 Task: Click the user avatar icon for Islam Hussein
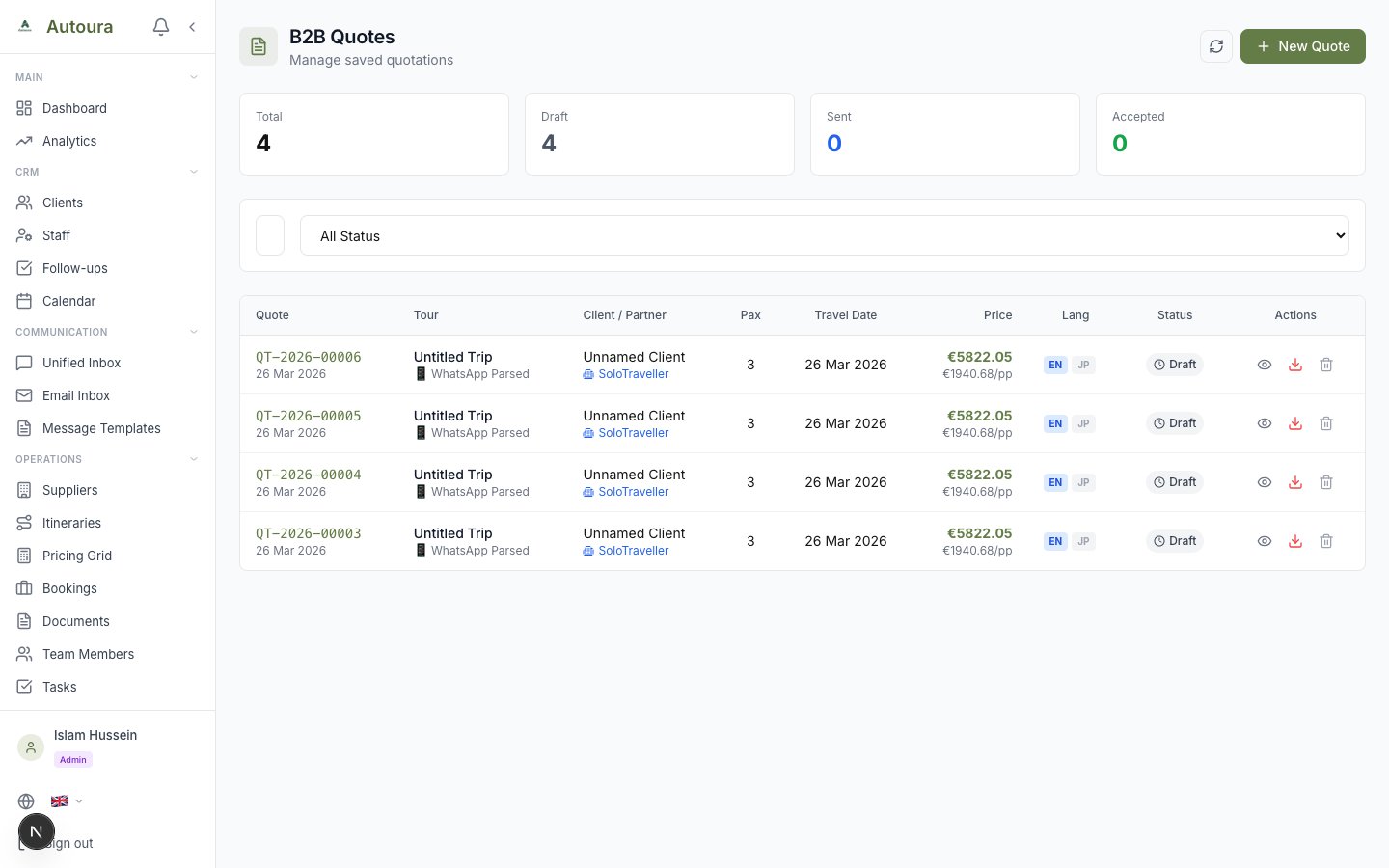(x=31, y=747)
